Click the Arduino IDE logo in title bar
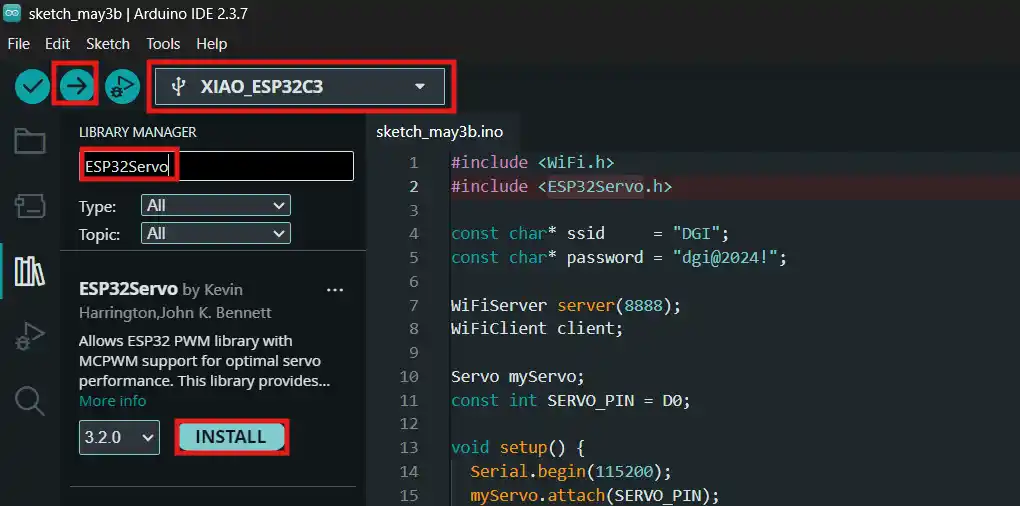Image resolution: width=1020 pixels, height=506 pixels. tap(12, 14)
